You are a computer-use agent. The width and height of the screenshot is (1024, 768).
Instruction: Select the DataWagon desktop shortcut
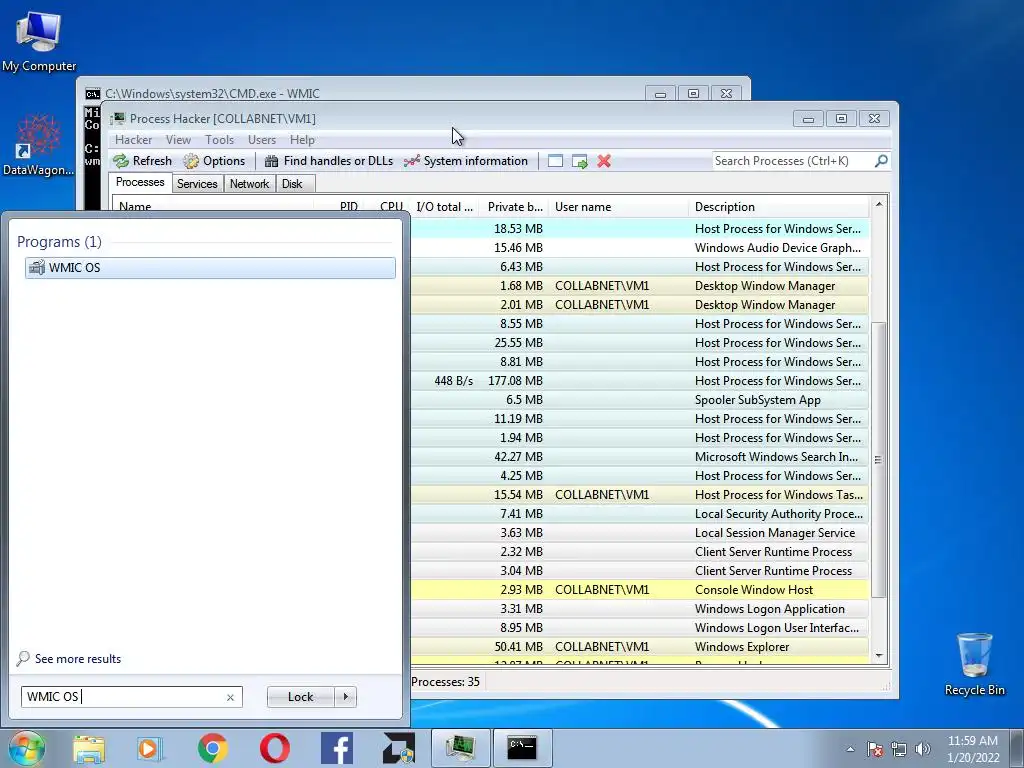39,146
